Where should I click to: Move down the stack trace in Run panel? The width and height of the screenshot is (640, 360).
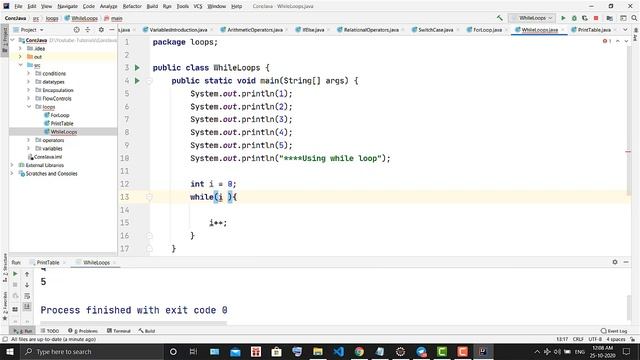pos(27,285)
